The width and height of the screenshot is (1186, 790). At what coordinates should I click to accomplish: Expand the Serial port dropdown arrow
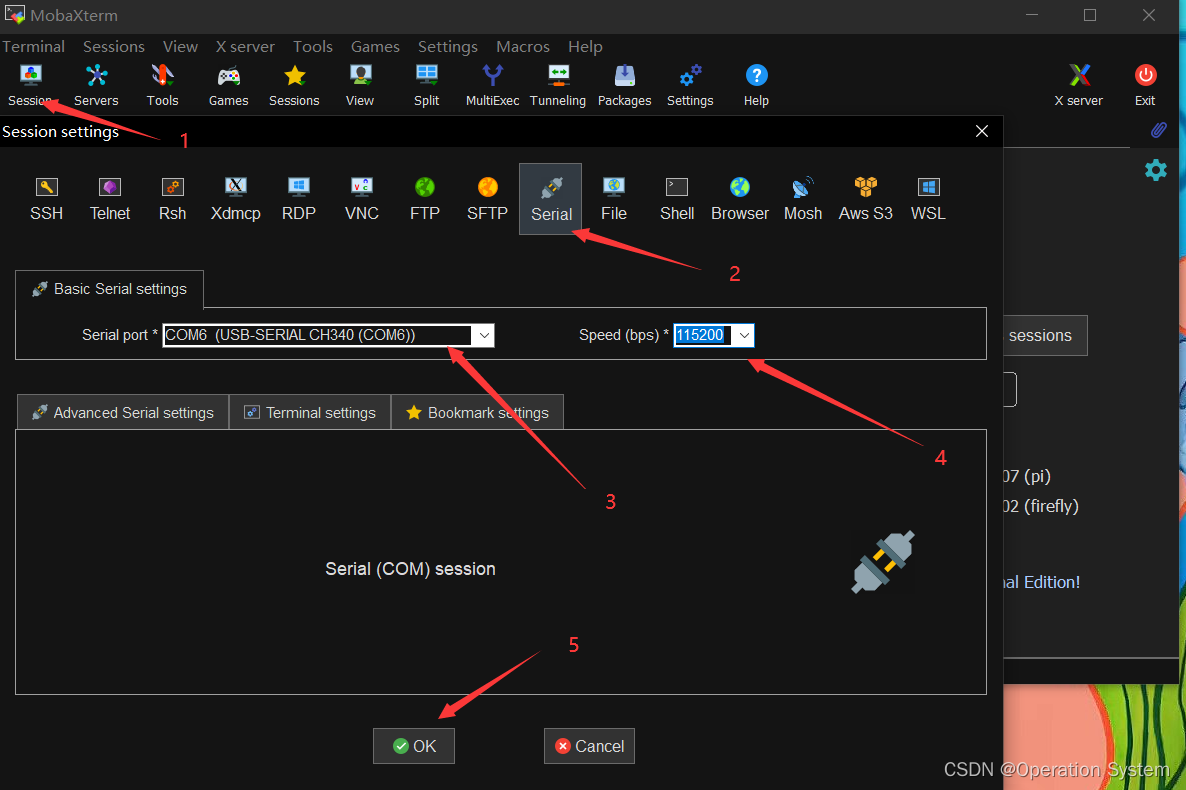click(483, 335)
